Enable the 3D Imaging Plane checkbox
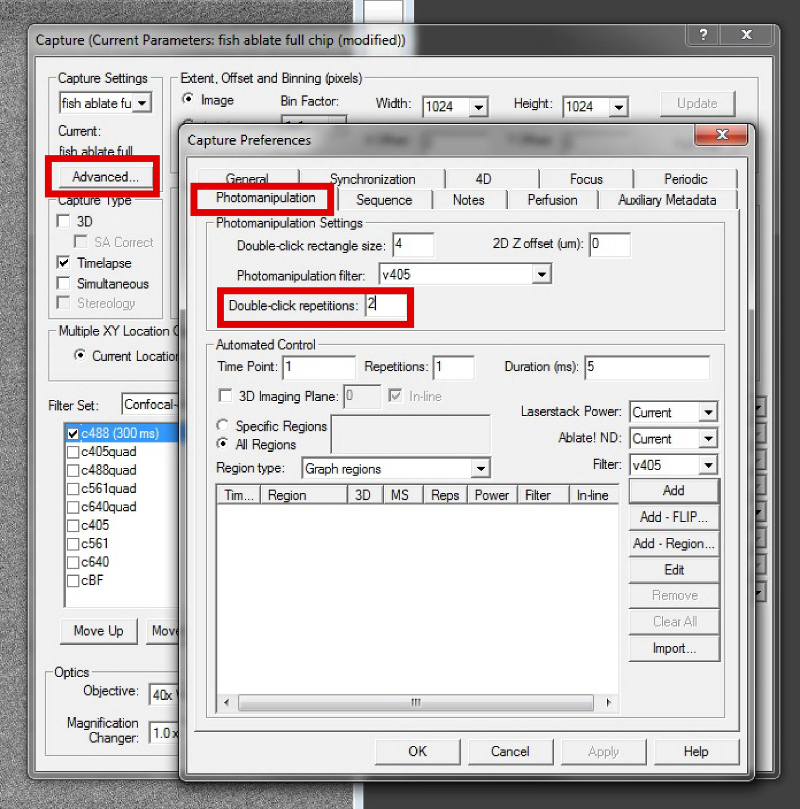 tap(225, 396)
